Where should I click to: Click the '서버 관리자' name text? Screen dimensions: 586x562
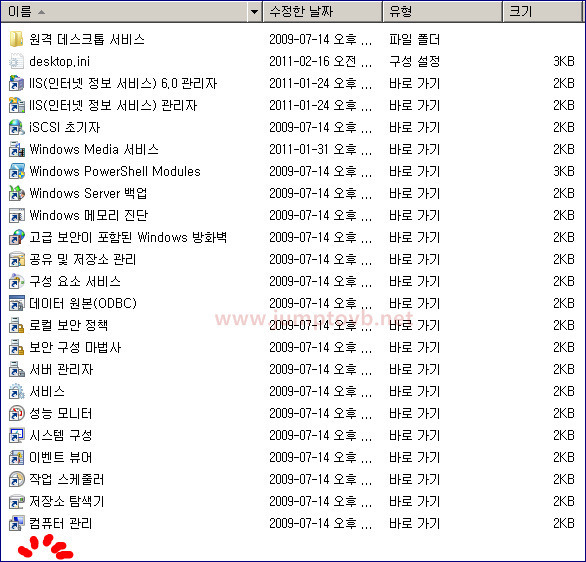pyautogui.click(x=61, y=370)
